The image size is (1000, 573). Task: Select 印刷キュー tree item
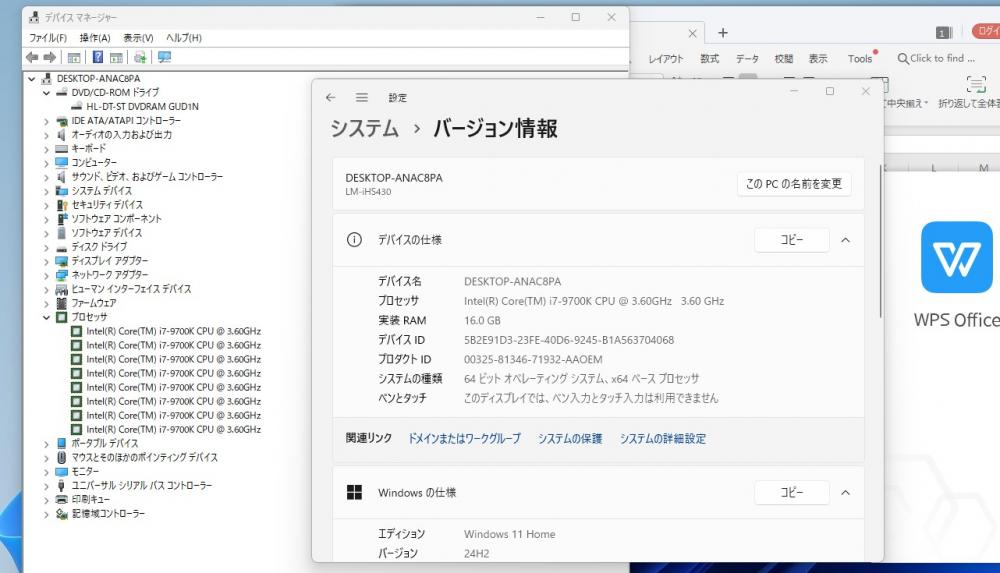tap(91, 500)
